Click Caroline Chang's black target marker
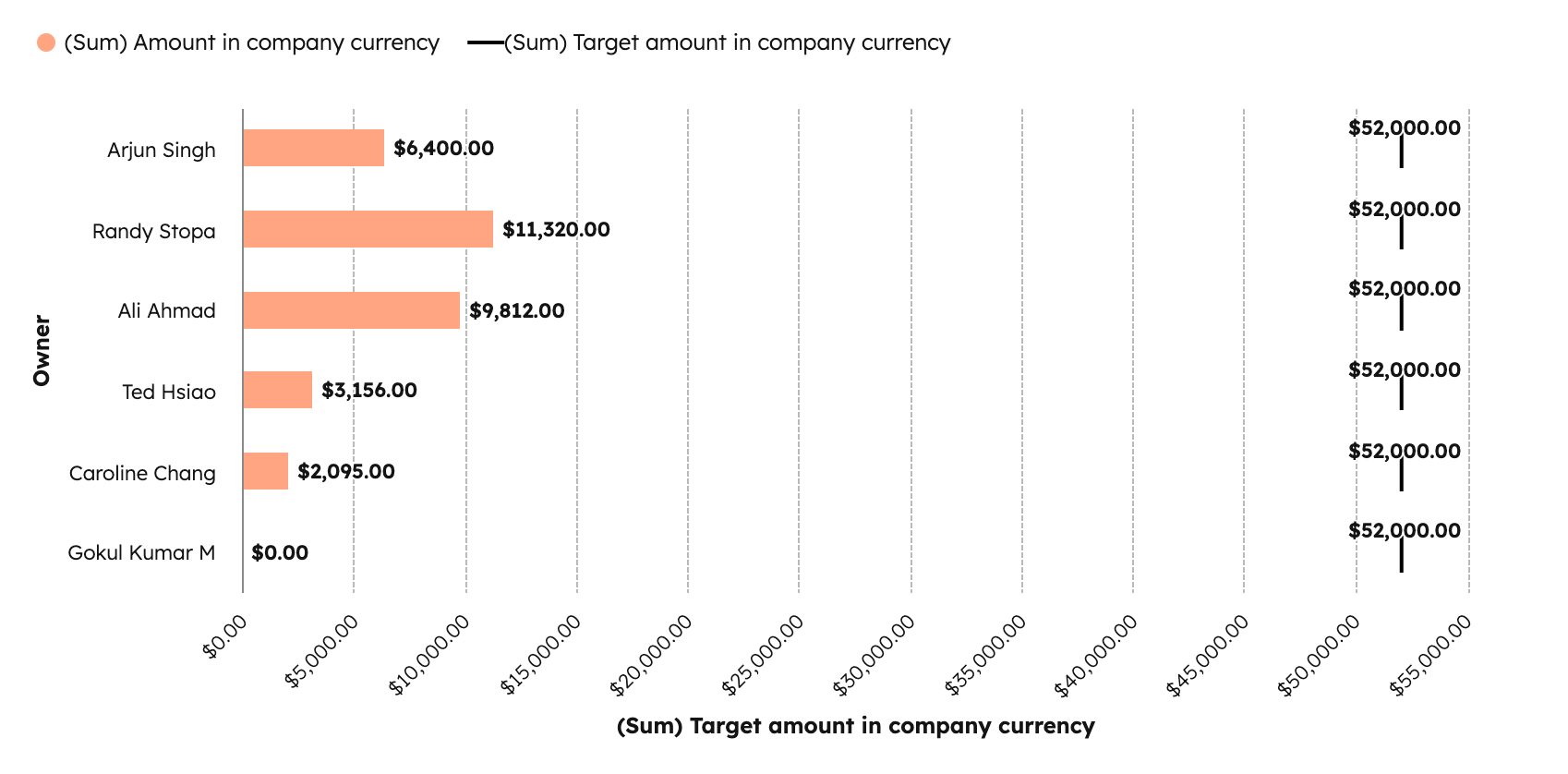Screen dimensions: 1568x774 [x=1401, y=475]
